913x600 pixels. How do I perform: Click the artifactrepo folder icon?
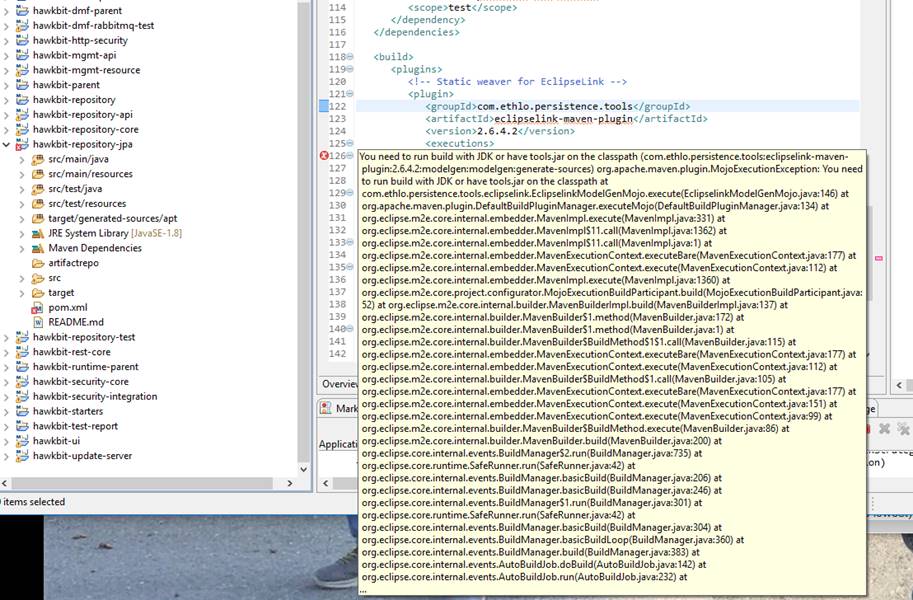pos(38,263)
